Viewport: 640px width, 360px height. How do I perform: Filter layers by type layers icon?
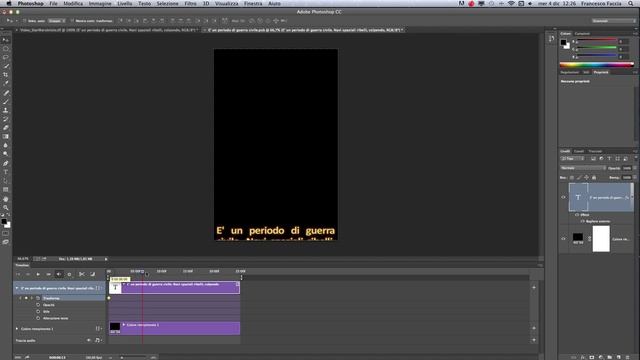point(609,158)
